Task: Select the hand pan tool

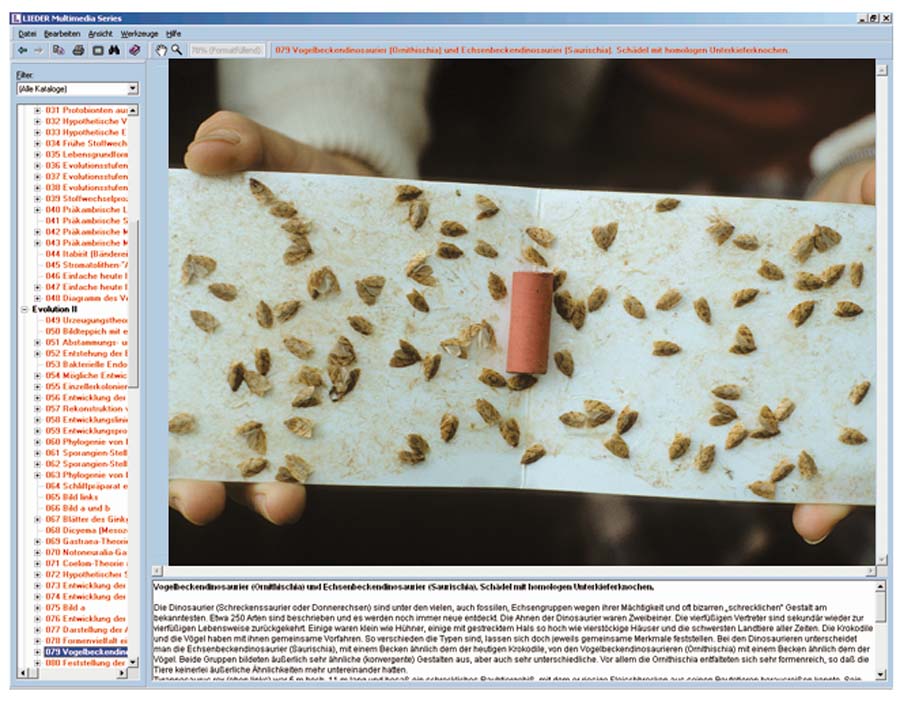Action: tap(160, 49)
